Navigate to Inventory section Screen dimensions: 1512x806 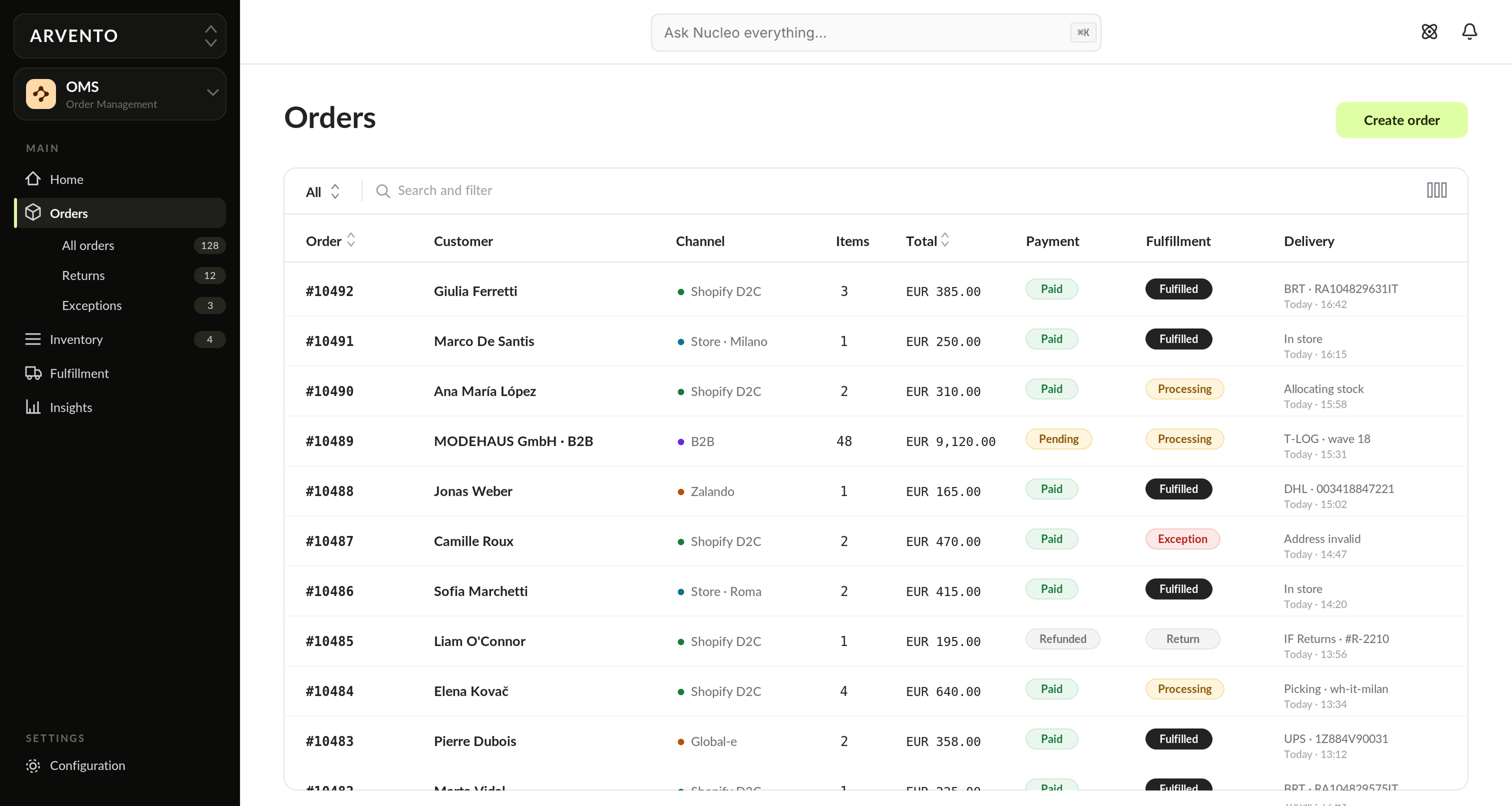click(119, 339)
